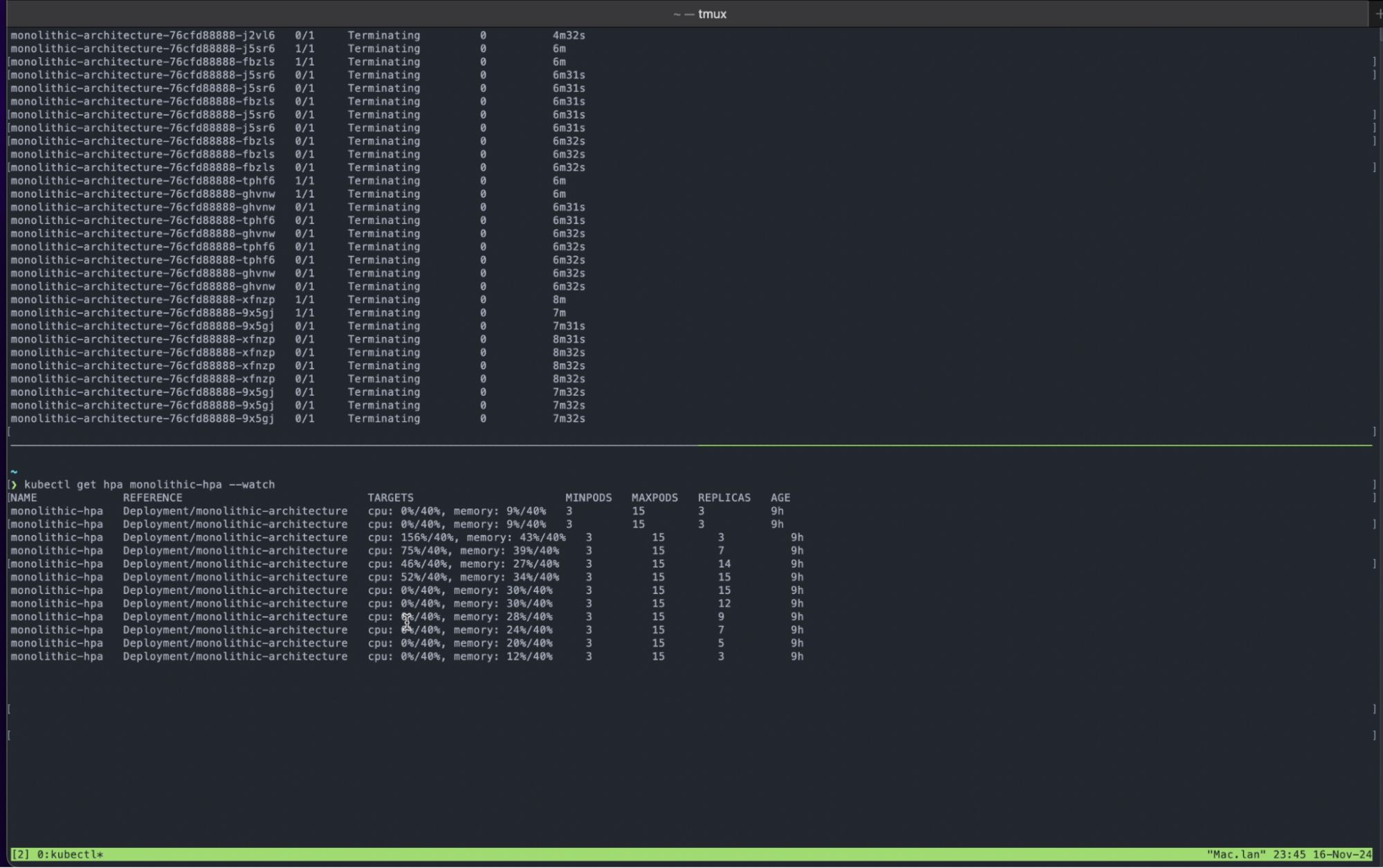
Task: Click the 'cpu: 46%/40%, memory: 27%/40%' target value
Action: click(x=464, y=564)
